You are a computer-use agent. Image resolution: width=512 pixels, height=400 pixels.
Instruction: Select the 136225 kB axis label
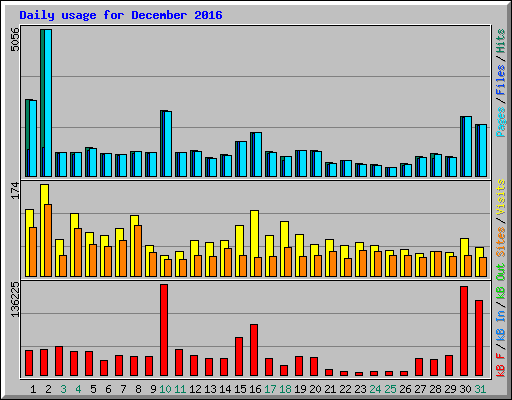(15, 299)
